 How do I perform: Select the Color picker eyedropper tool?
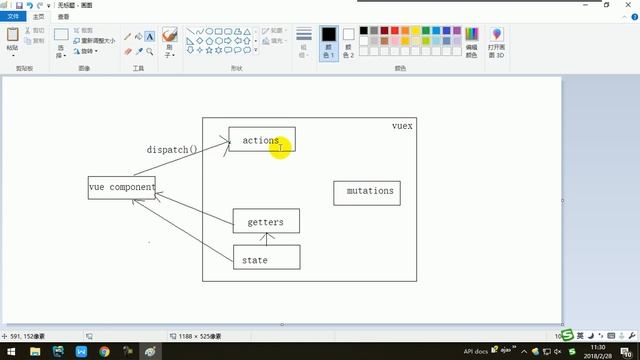tap(139, 51)
